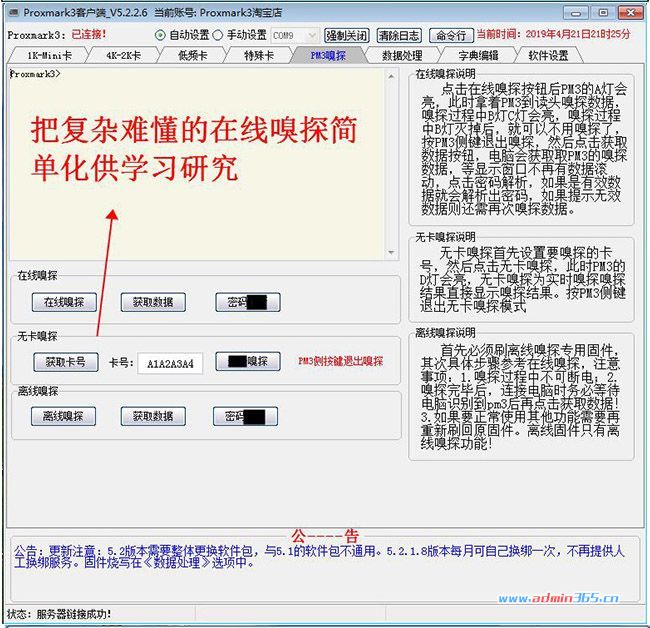This screenshot has width=650, height=628.
Task: Open the 字典编辑 tab
Action: pyautogui.click(x=478, y=55)
